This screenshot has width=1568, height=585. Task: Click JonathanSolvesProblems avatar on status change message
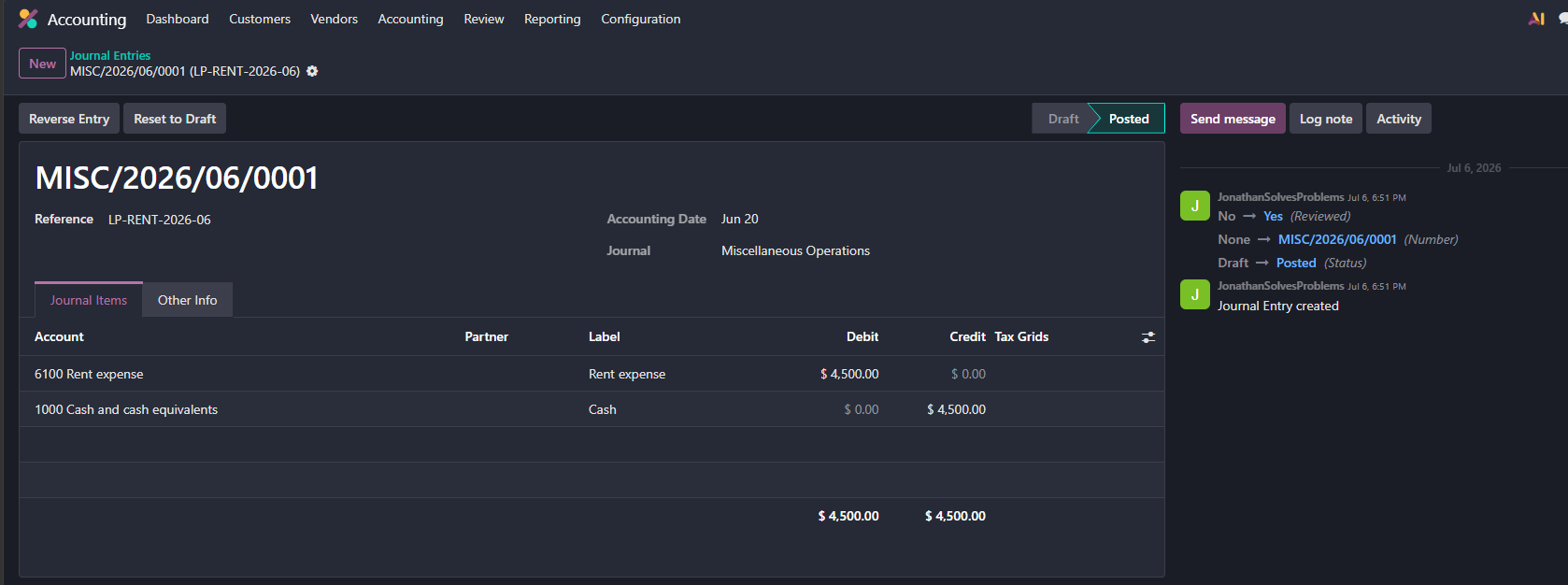coord(1195,206)
